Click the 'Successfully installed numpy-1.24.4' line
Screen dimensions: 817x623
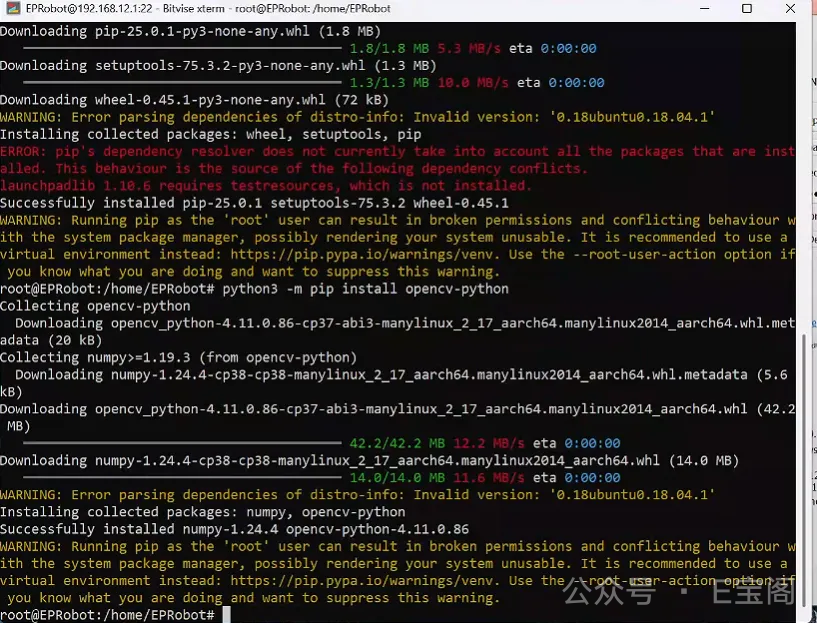pos(234,529)
